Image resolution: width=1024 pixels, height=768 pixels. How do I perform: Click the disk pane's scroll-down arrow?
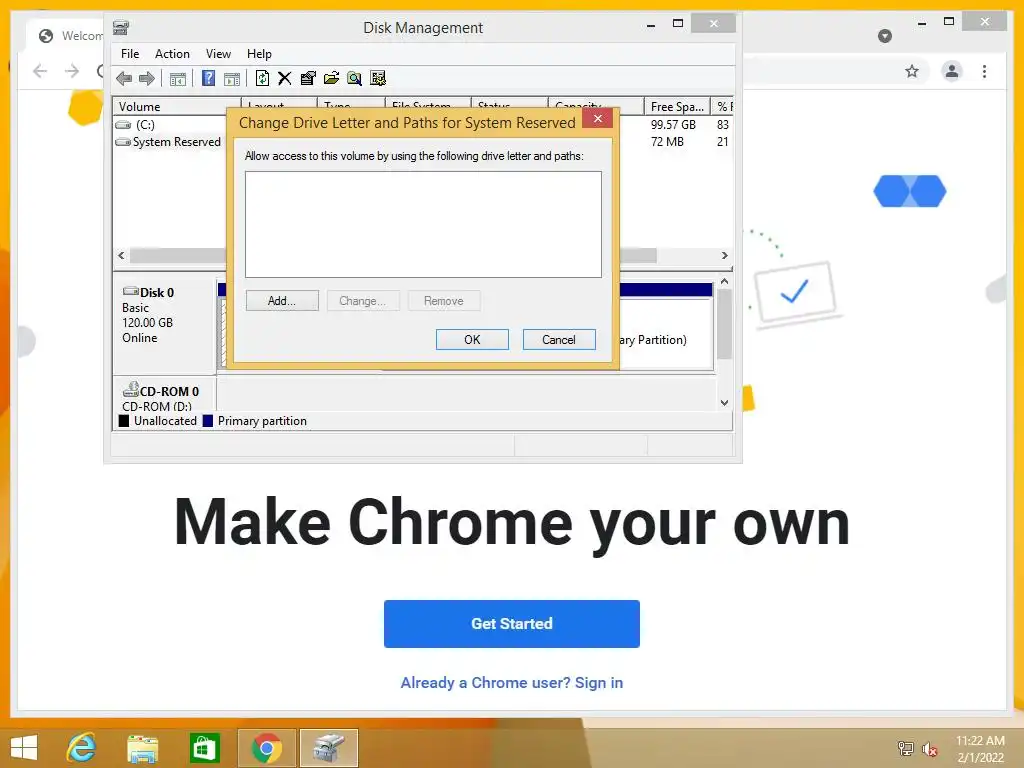click(724, 402)
